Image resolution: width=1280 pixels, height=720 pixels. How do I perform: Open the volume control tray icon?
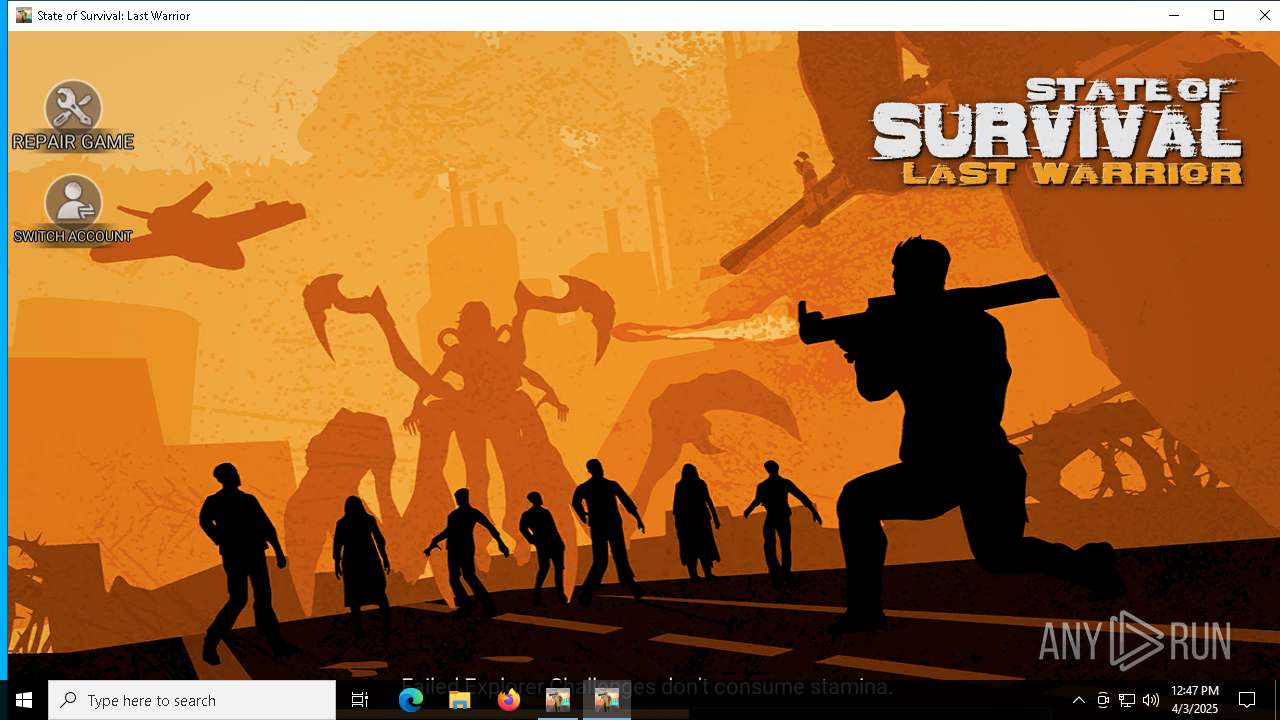click(1151, 700)
